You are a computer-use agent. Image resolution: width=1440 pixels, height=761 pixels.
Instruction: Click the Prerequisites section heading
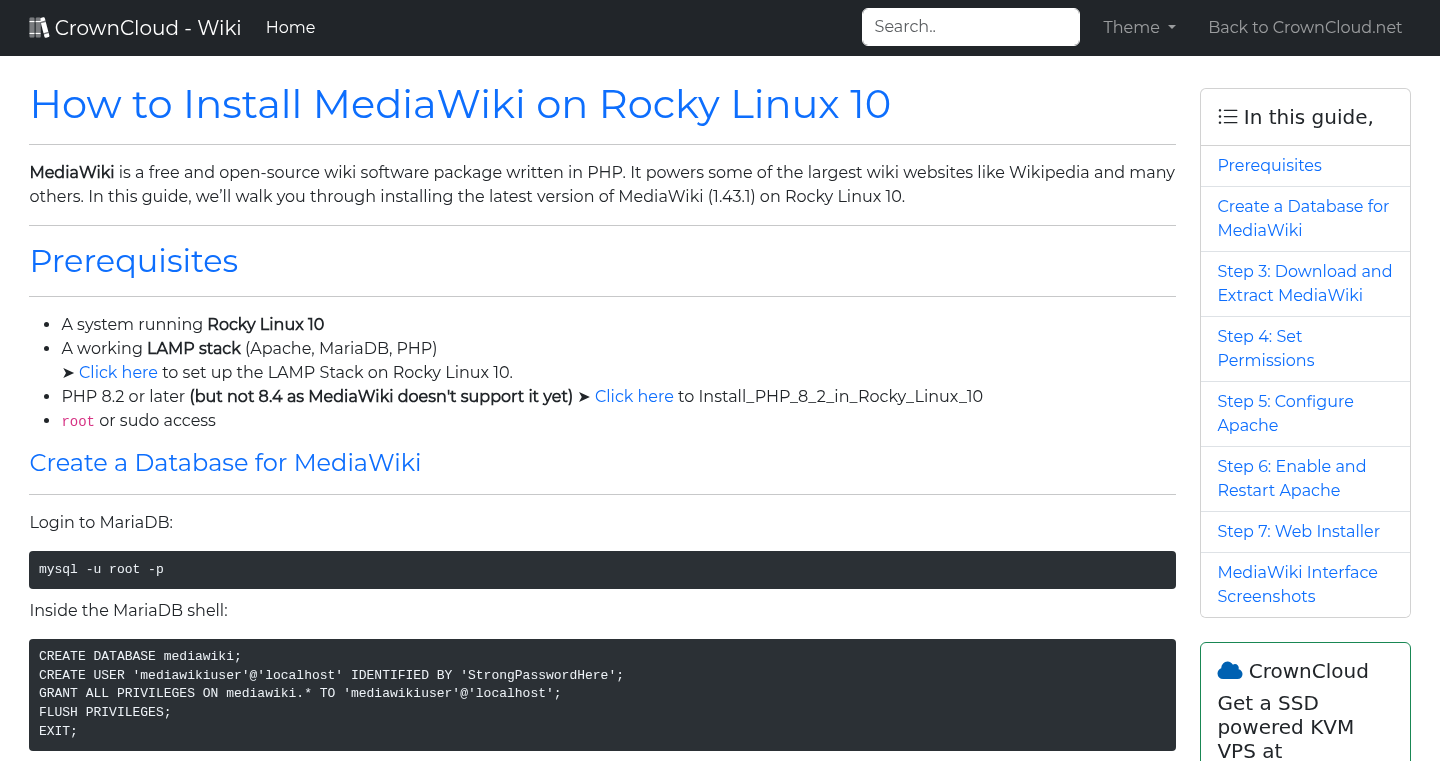coord(134,261)
